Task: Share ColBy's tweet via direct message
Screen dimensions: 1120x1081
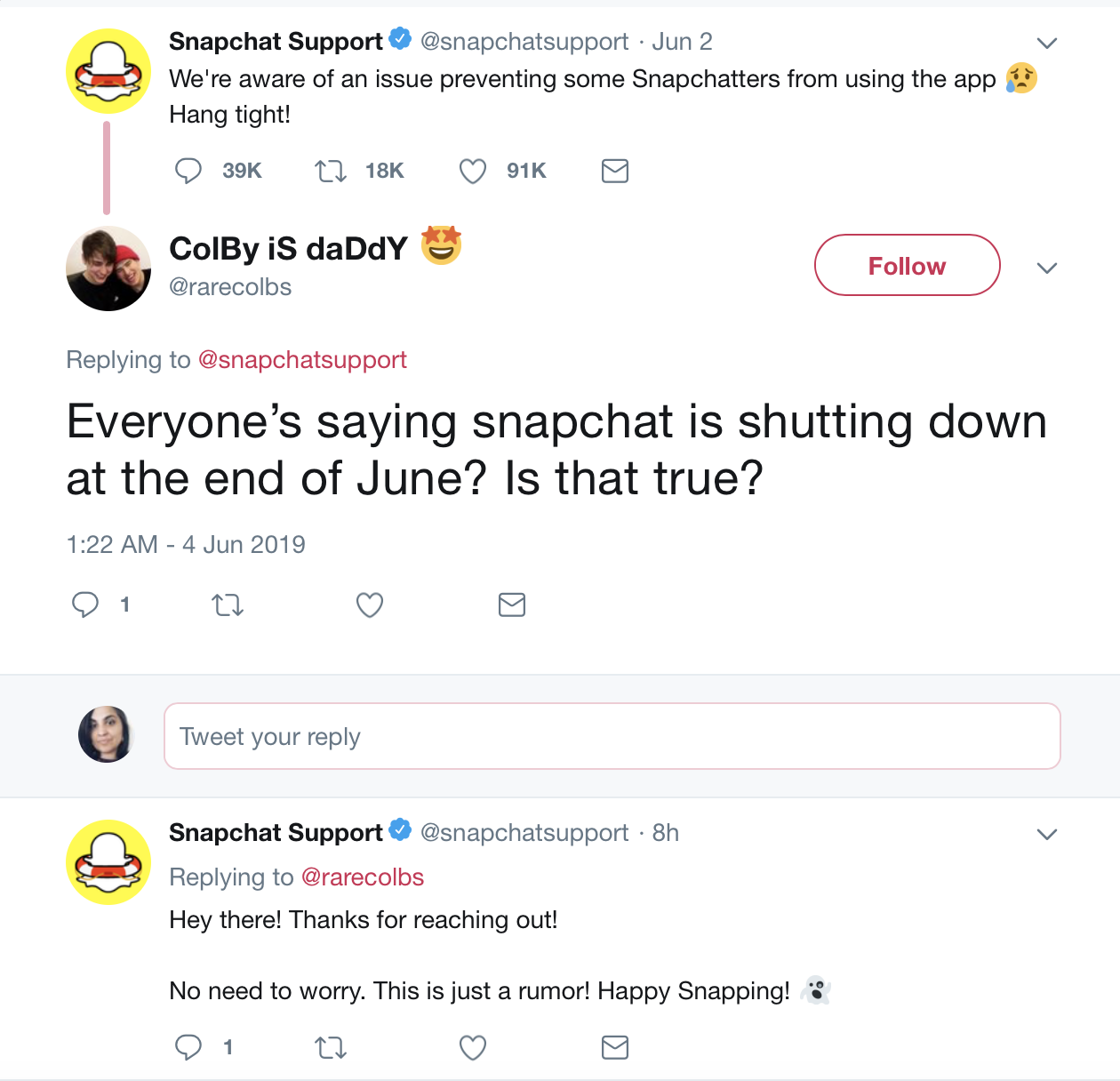Action: pos(512,605)
